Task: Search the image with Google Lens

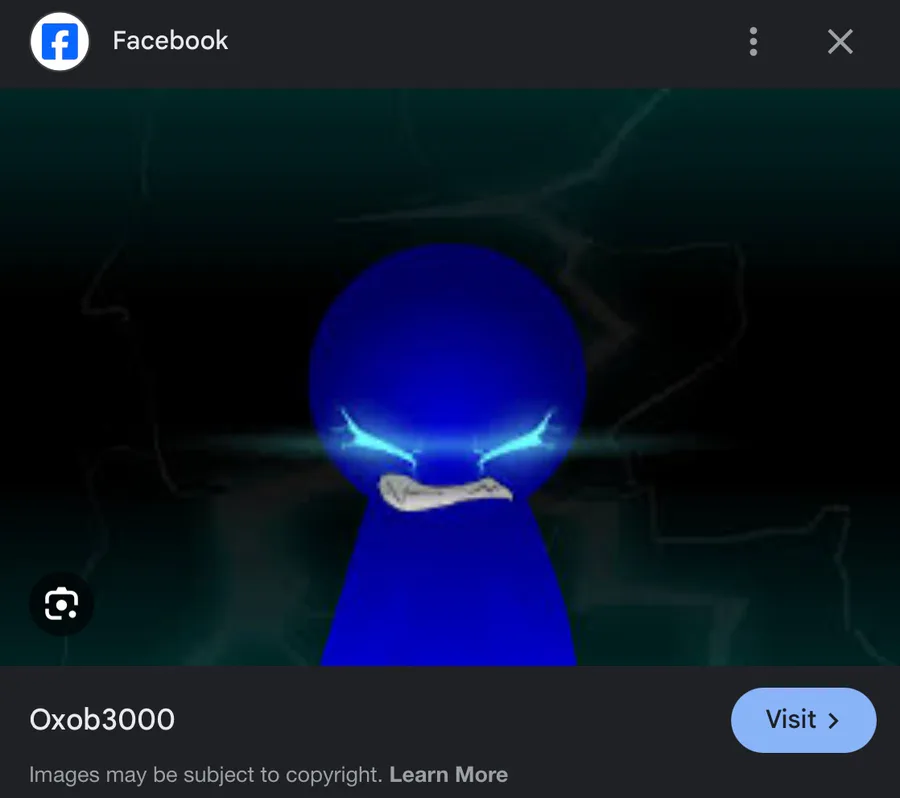Action: [x=61, y=604]
